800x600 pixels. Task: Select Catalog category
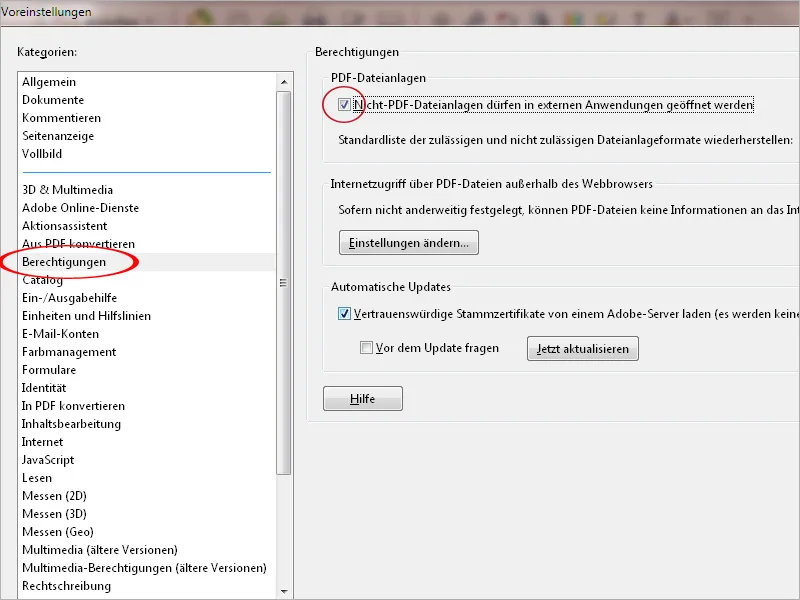(x=43, y=280)
